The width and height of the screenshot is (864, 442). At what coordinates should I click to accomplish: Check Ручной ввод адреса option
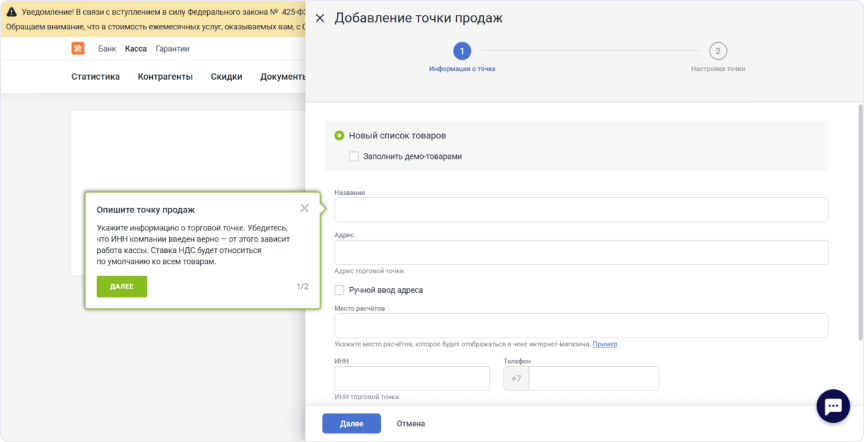[339, 290]
